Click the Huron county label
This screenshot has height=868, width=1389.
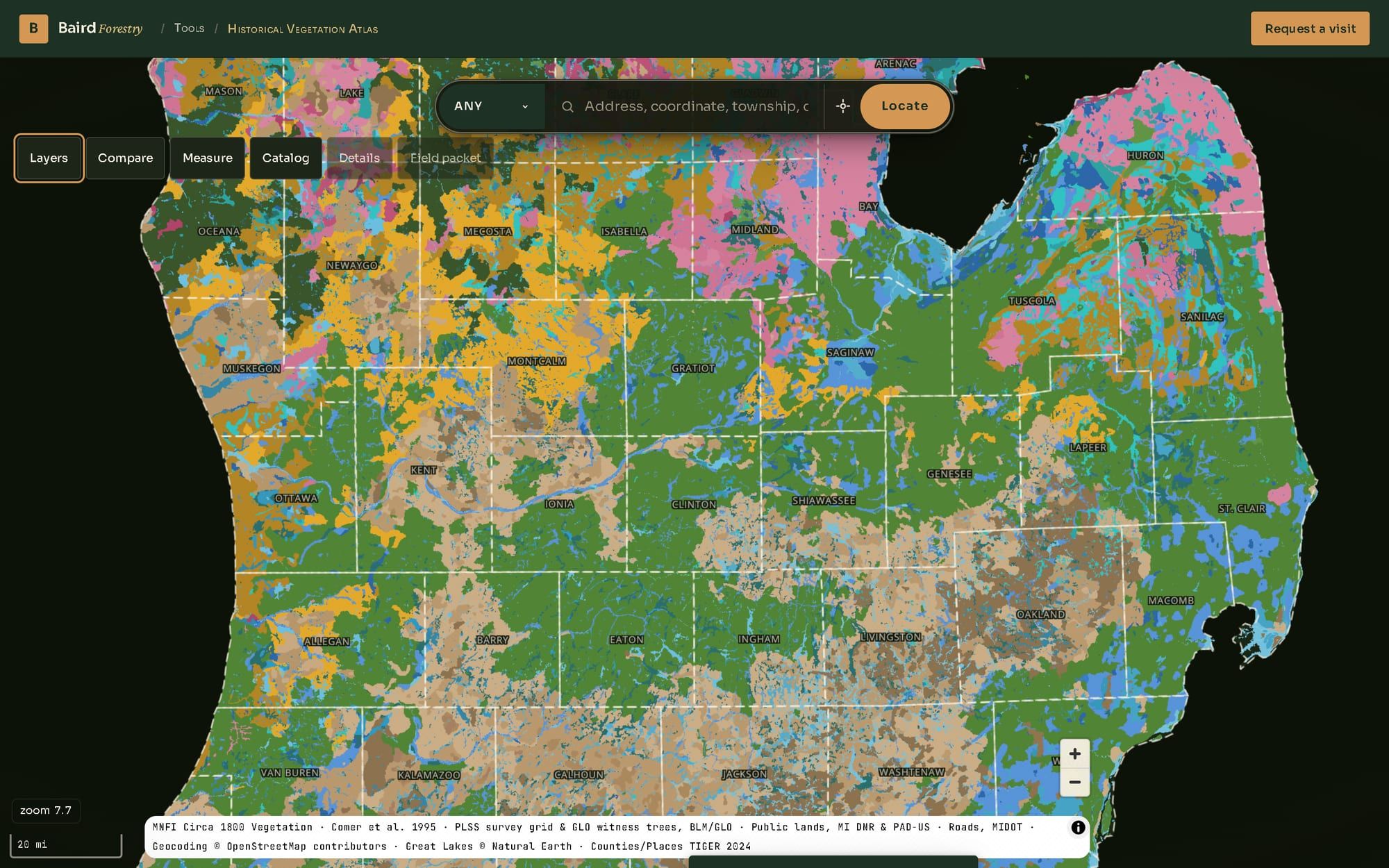(1145, 156)
